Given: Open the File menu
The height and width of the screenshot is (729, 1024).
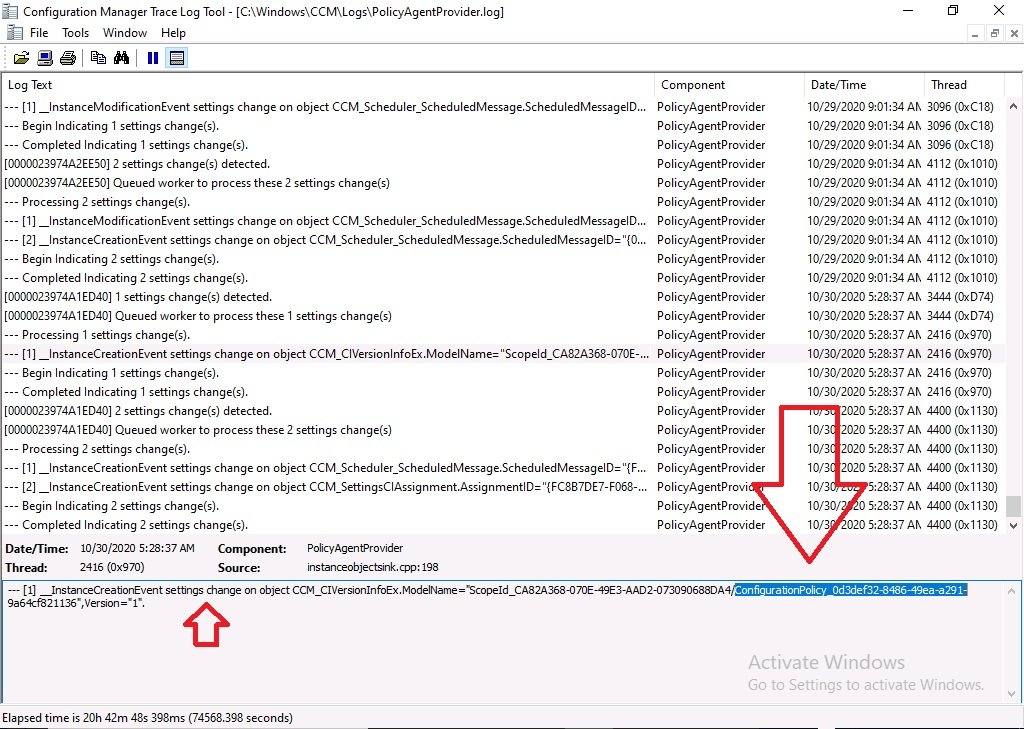Looking at the screenshot, I should (x=39, y=33).
